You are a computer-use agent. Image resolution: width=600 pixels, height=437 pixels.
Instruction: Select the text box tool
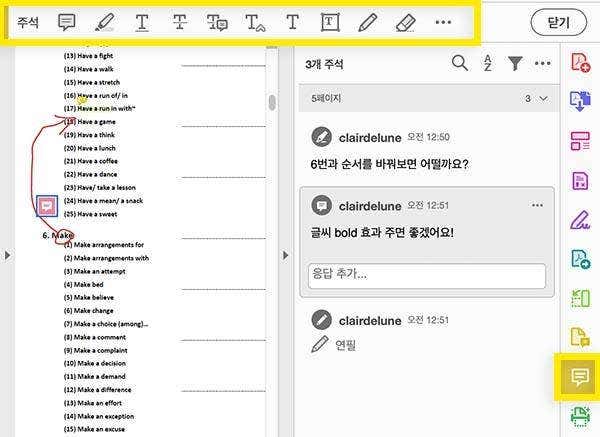click(330, 22)
